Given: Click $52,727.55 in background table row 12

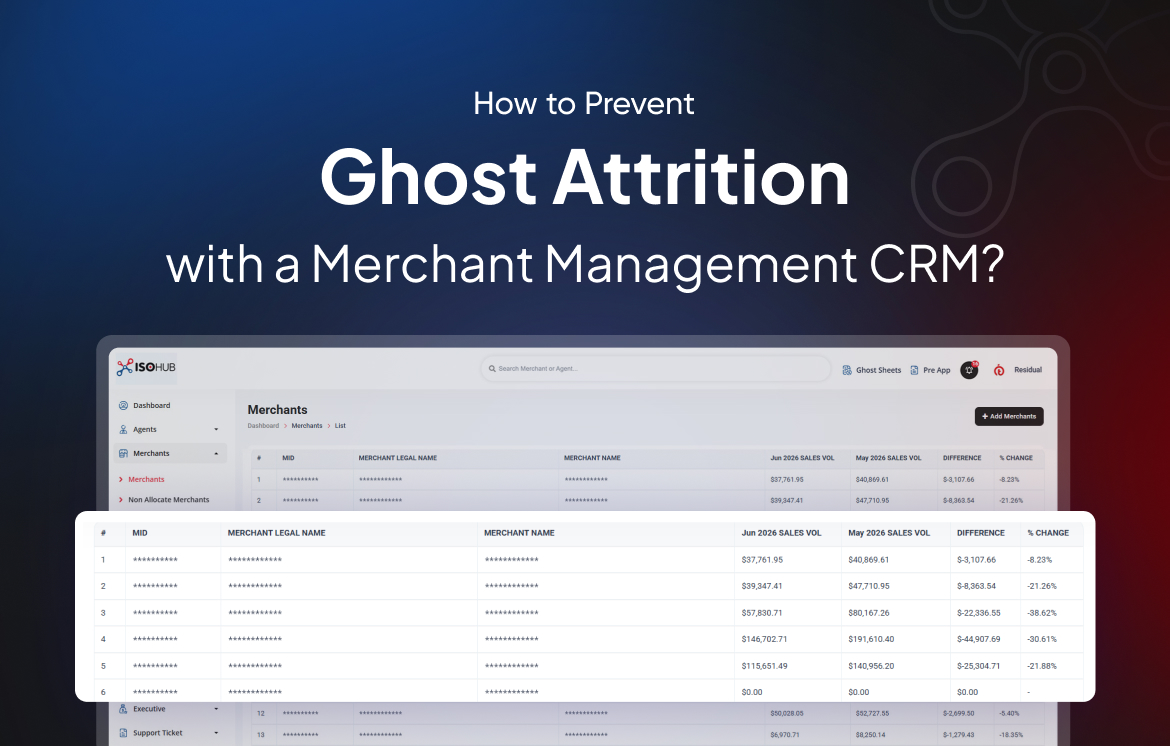Looking at the screenshot, I should (x=872, y=713).
